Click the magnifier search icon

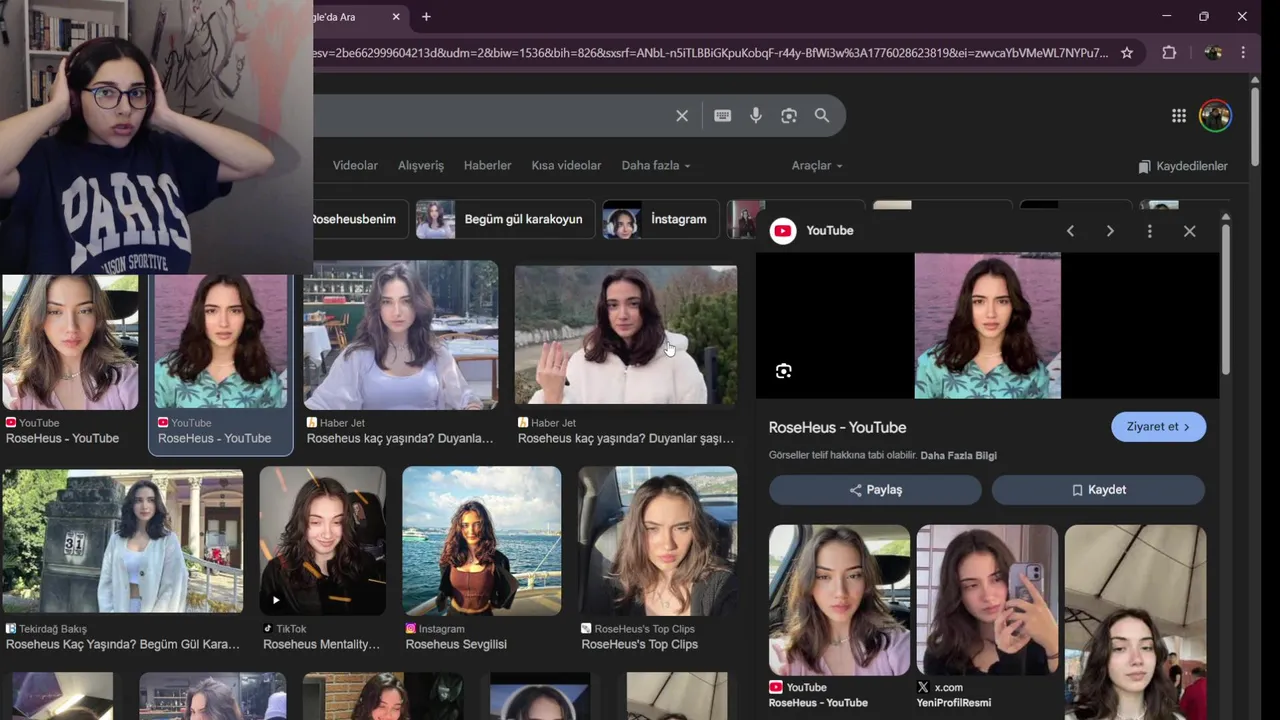pyautogui.click(x=822, y=116)
